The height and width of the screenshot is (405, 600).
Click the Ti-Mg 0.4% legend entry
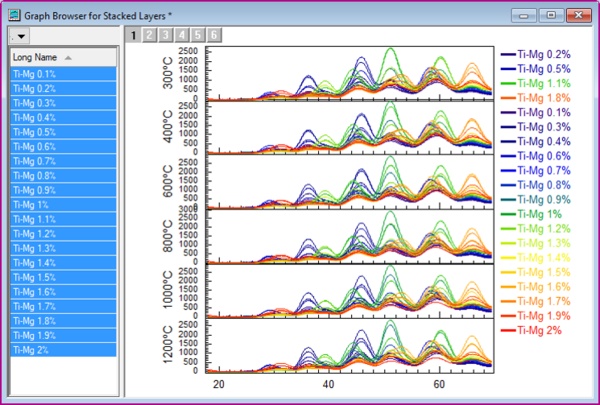tap(536, 142)
